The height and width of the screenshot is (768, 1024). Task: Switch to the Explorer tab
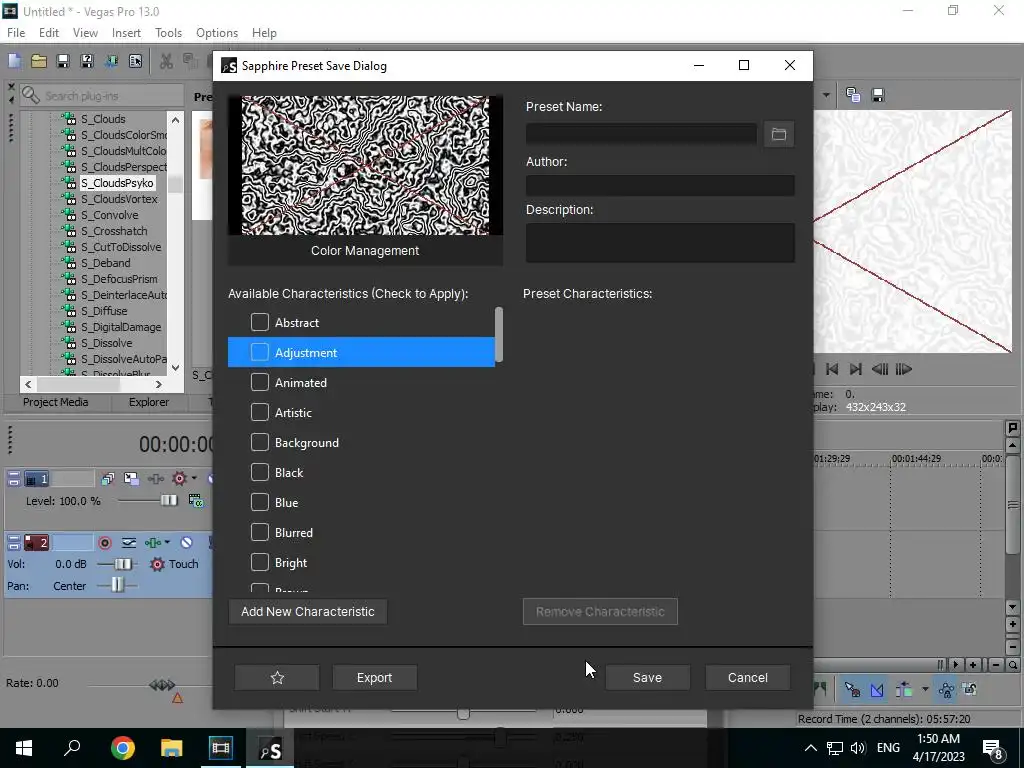(149, 402)
